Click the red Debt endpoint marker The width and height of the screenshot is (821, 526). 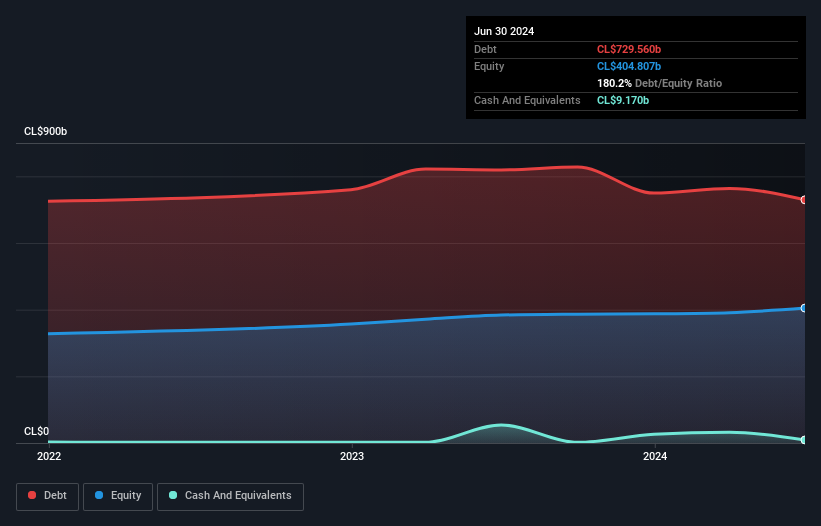804,200
